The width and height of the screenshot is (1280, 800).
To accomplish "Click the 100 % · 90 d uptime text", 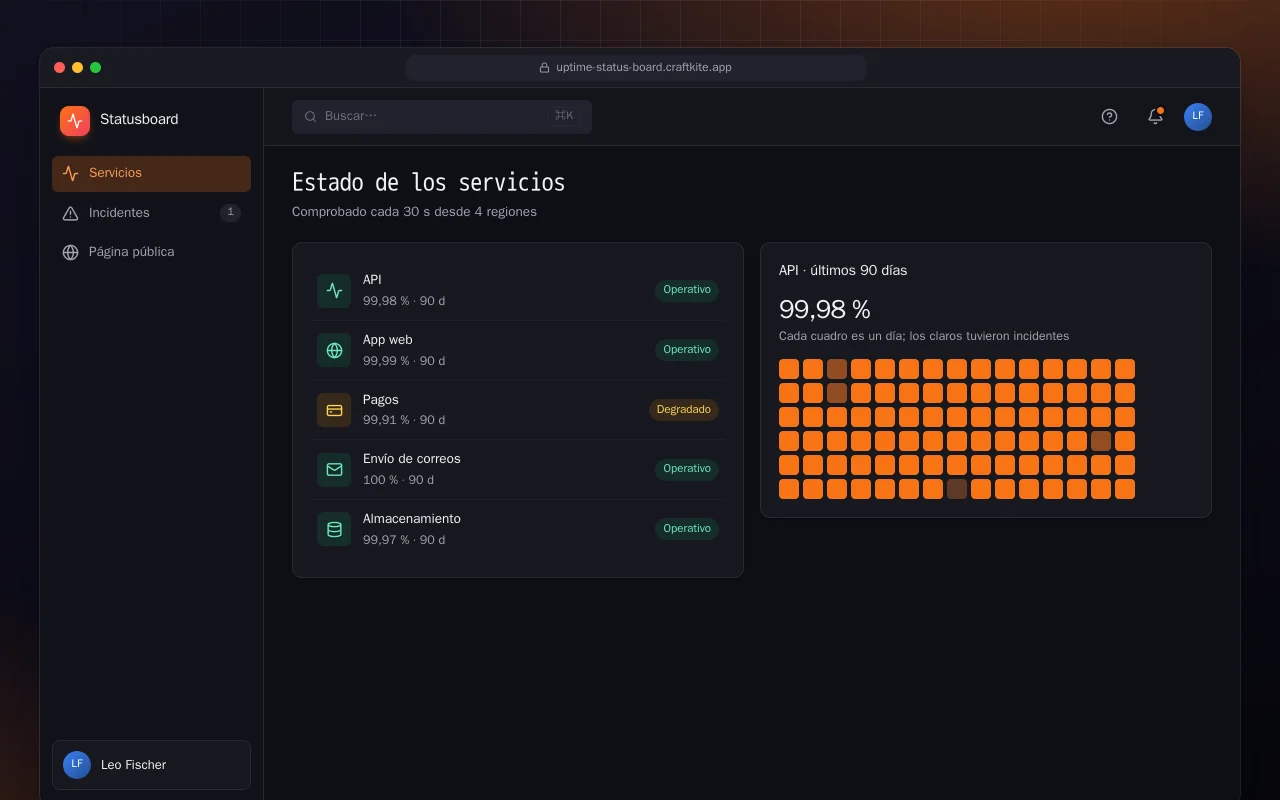I will [398, 480].
